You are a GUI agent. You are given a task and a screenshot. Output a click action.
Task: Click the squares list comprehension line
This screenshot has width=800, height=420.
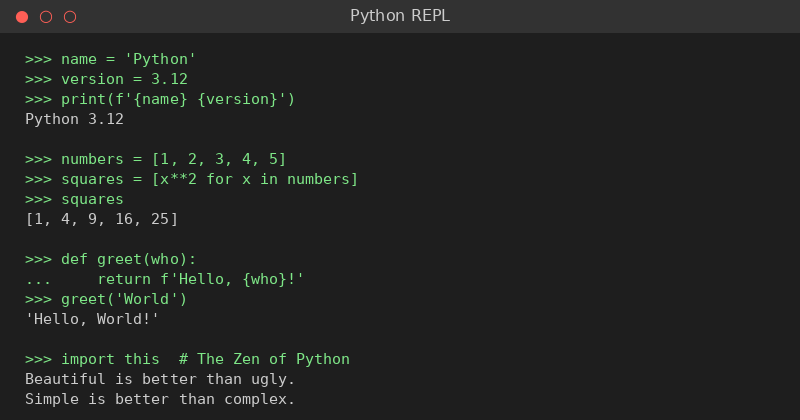coord(191,179)
